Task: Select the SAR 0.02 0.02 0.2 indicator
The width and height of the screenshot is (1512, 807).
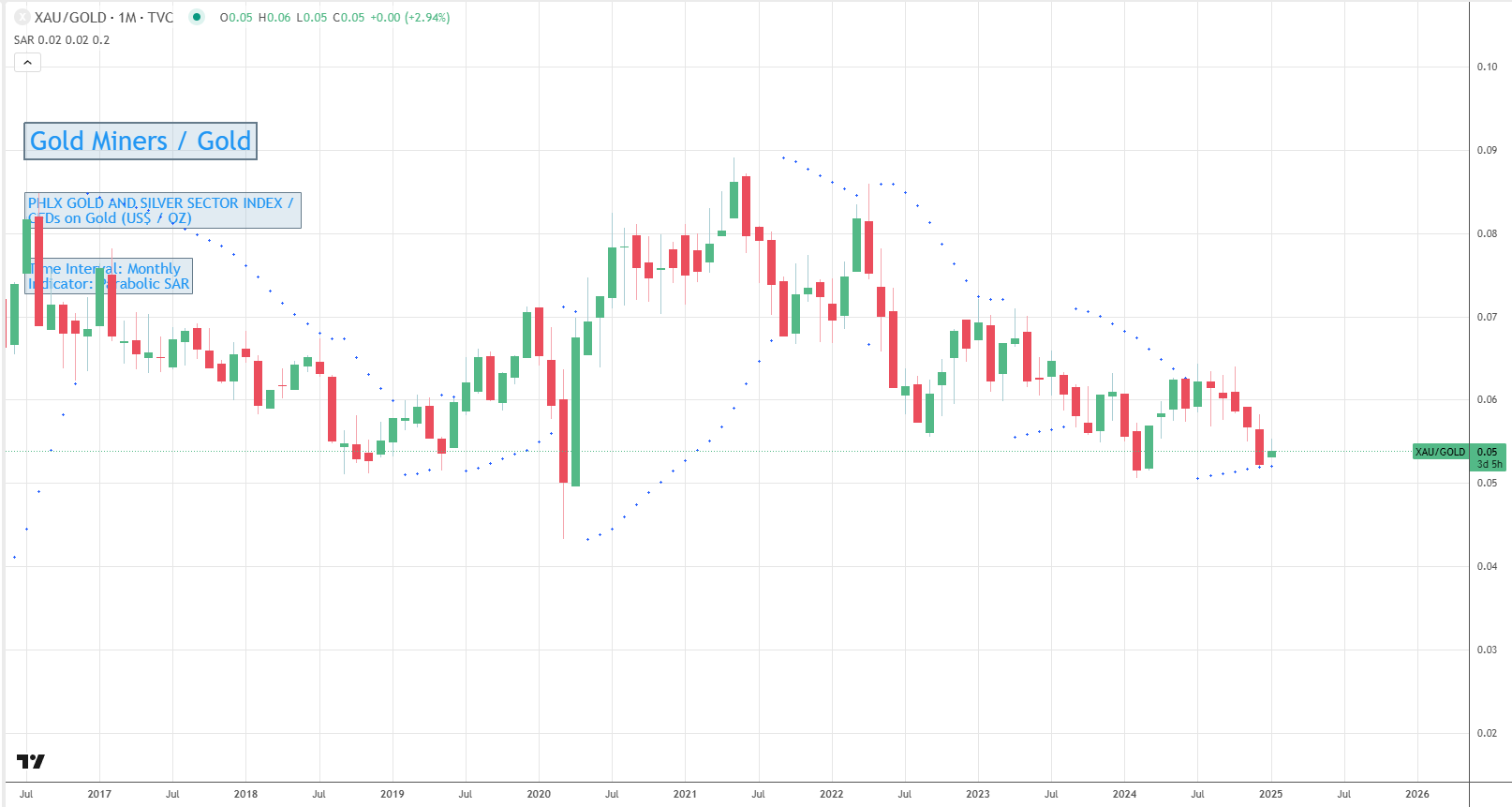Action: 62,39
